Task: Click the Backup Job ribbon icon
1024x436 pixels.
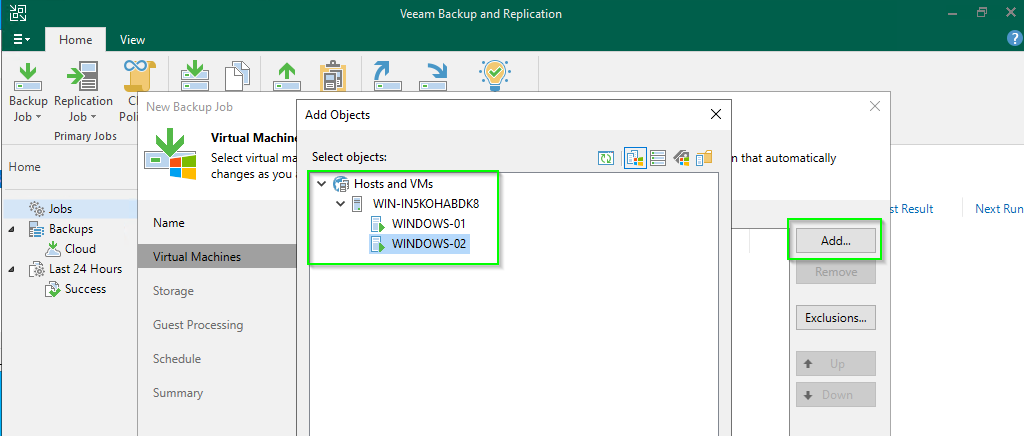Action: [x=28, y=76]
